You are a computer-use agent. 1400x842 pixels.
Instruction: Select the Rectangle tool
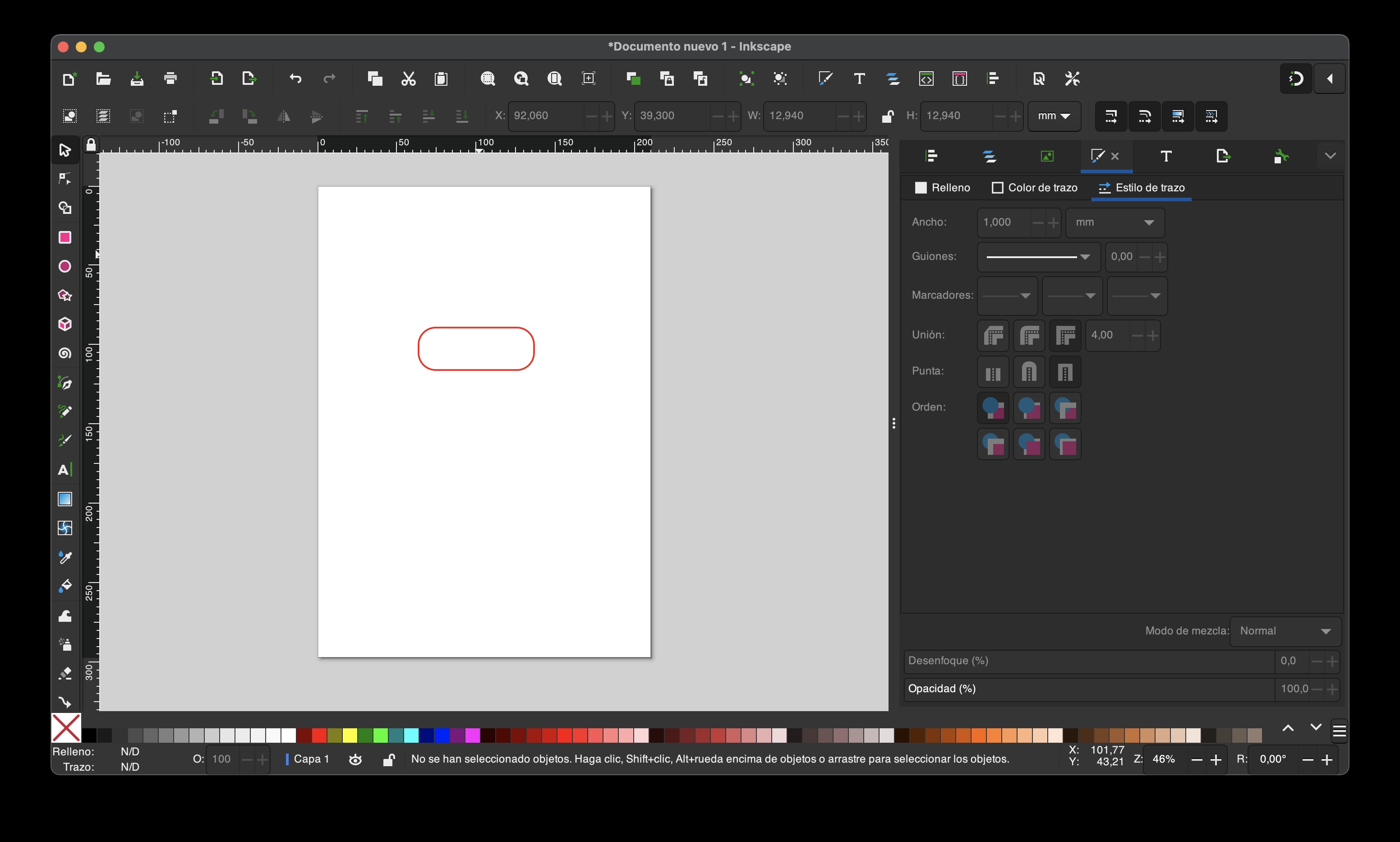[64, 237]
